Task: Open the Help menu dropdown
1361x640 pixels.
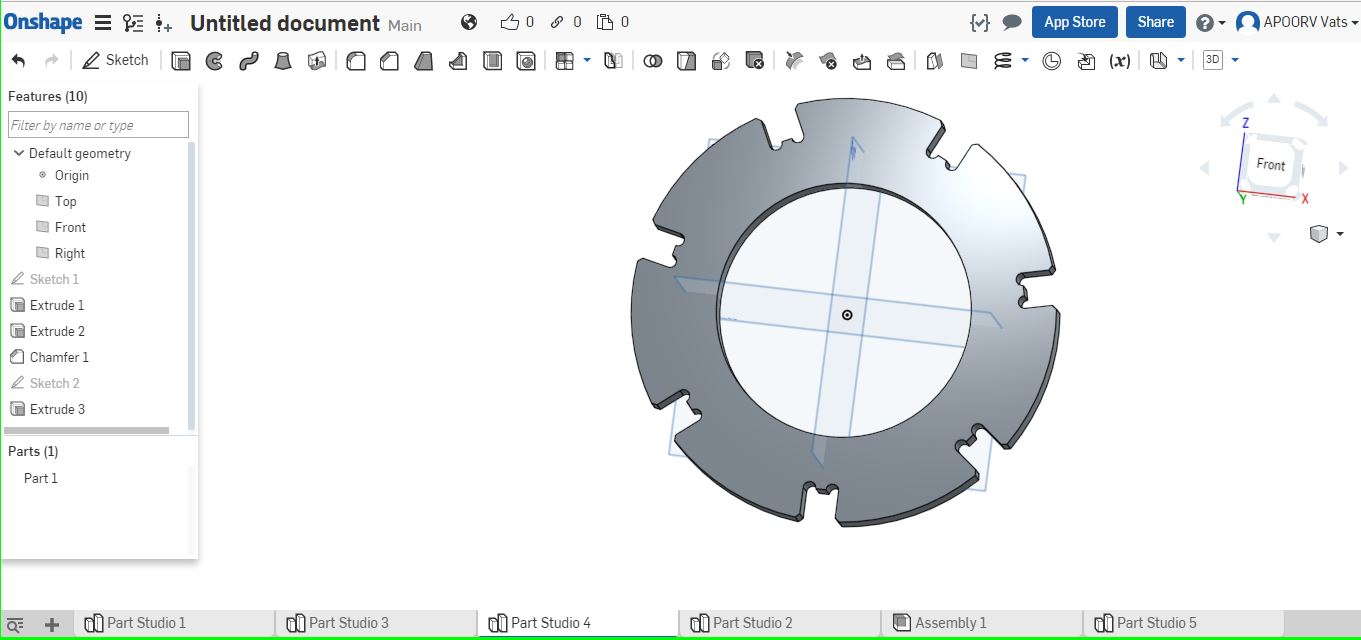Action: (1210, 23)
